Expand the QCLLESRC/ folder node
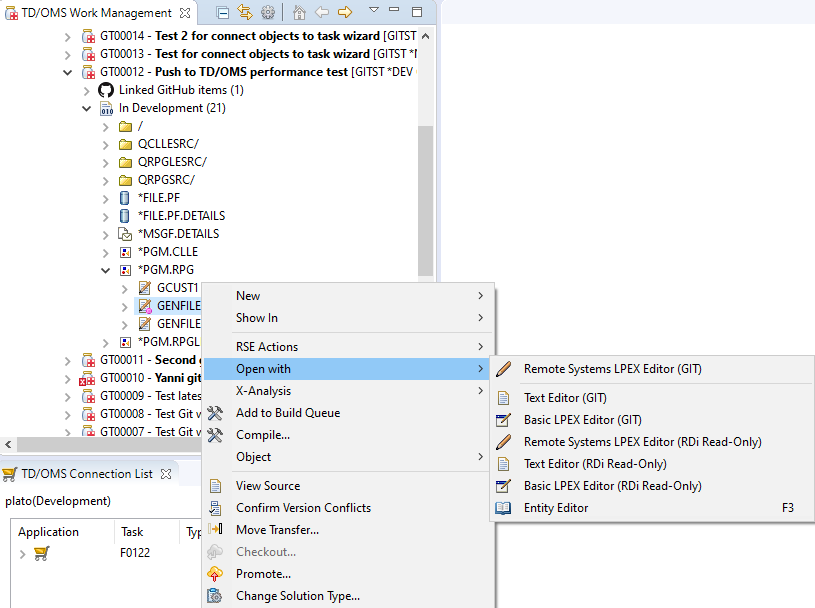This screenshot has width=815, height=608. click(106, 144)
